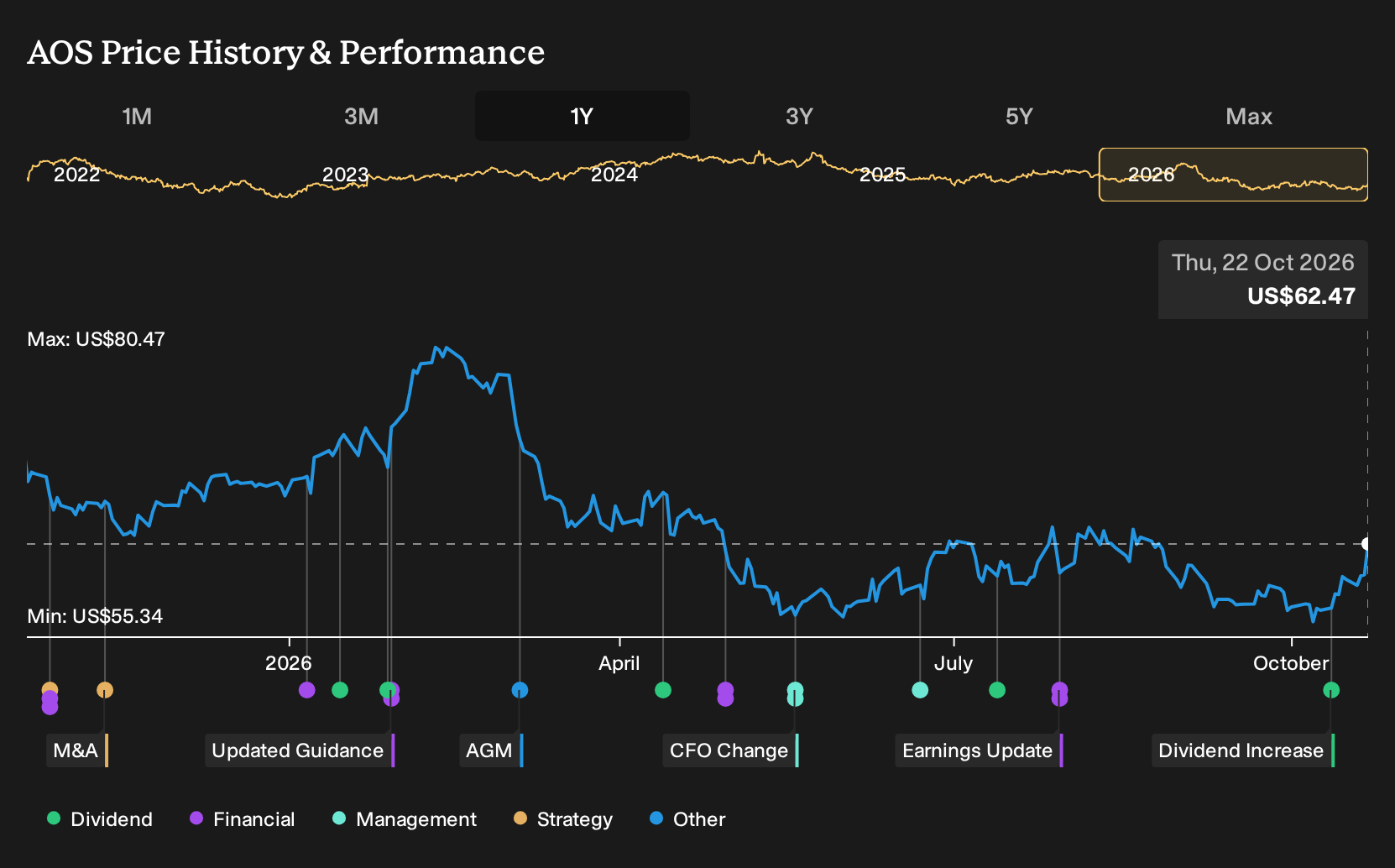
Task: Click the blue AGM event marker dot
Action: click(520, 690)
